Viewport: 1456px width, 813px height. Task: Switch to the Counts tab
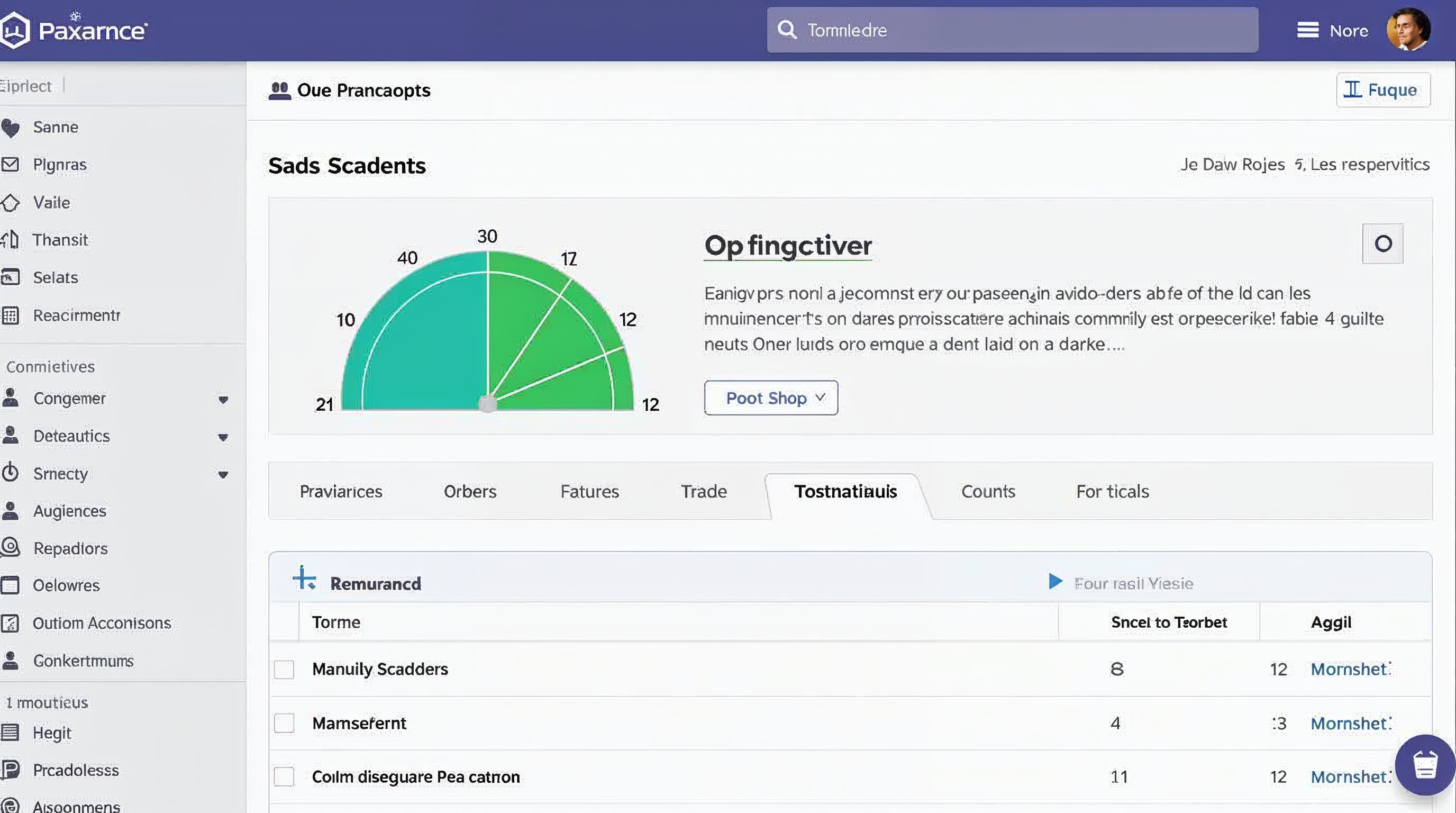coord(988,491)
